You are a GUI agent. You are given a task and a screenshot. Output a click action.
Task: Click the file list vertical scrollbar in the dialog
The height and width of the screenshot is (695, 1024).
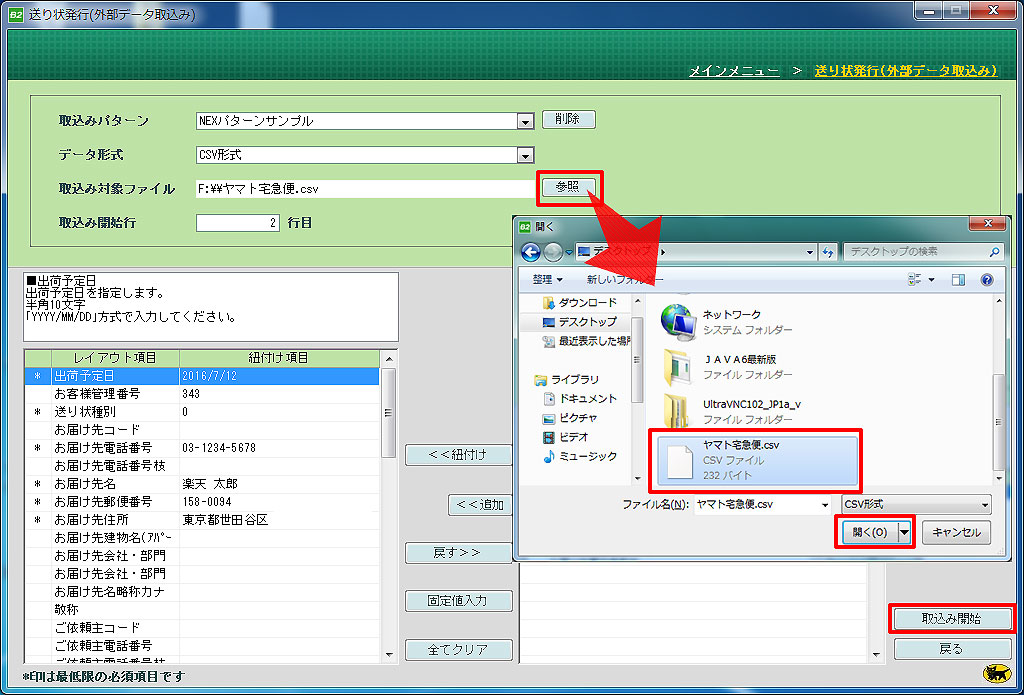click(998, 423)
